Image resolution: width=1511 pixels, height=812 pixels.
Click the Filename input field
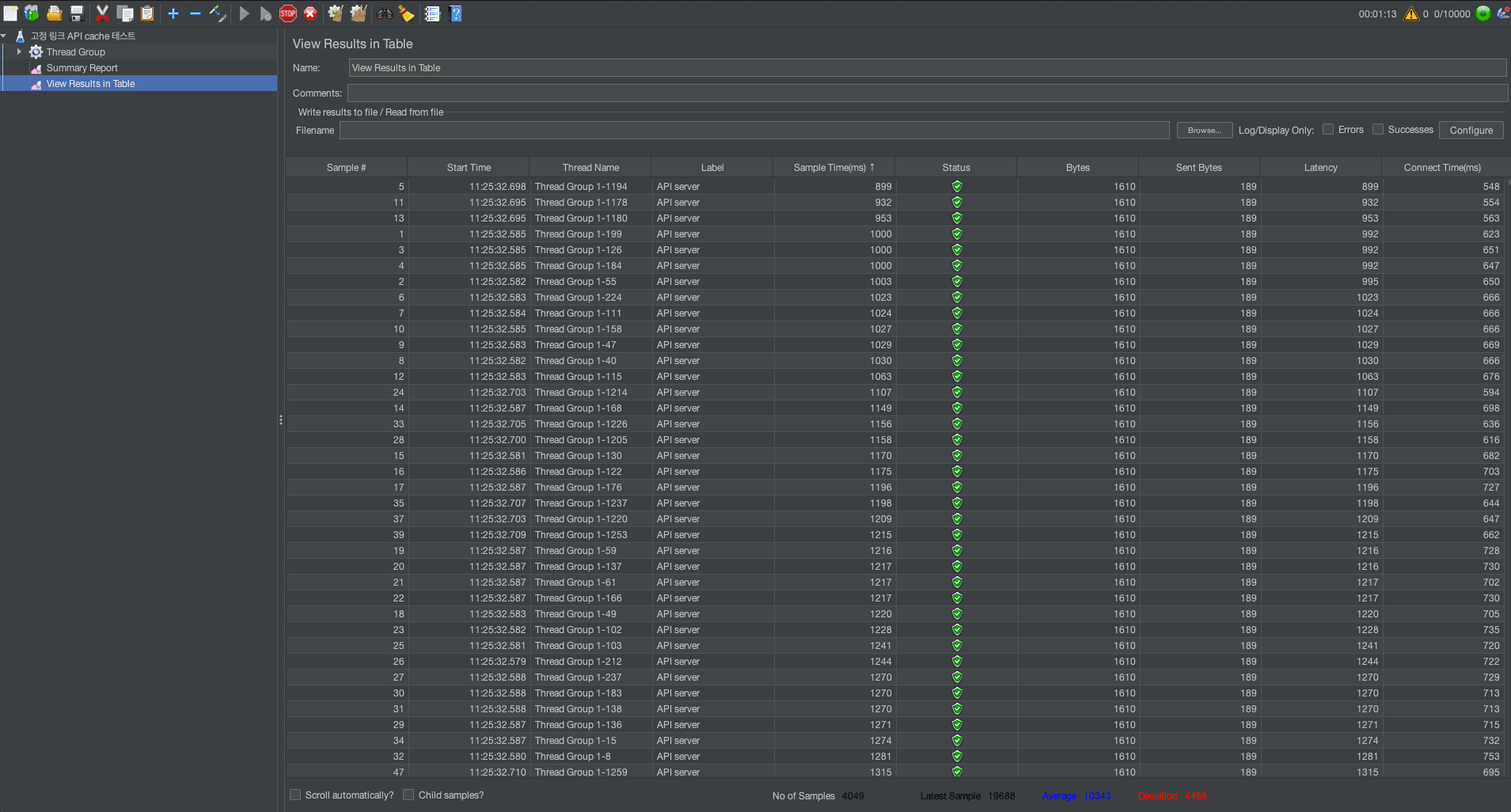point(752,130)
